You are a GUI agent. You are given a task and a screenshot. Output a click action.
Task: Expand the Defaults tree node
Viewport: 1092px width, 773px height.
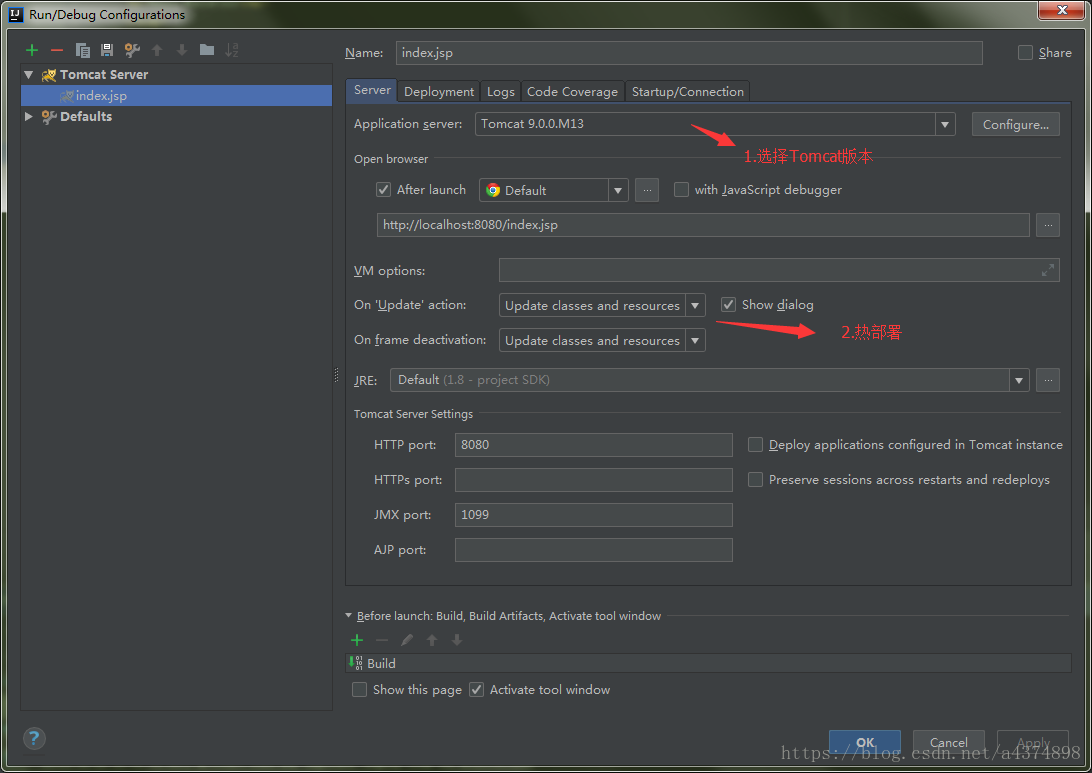pos(29,116)
